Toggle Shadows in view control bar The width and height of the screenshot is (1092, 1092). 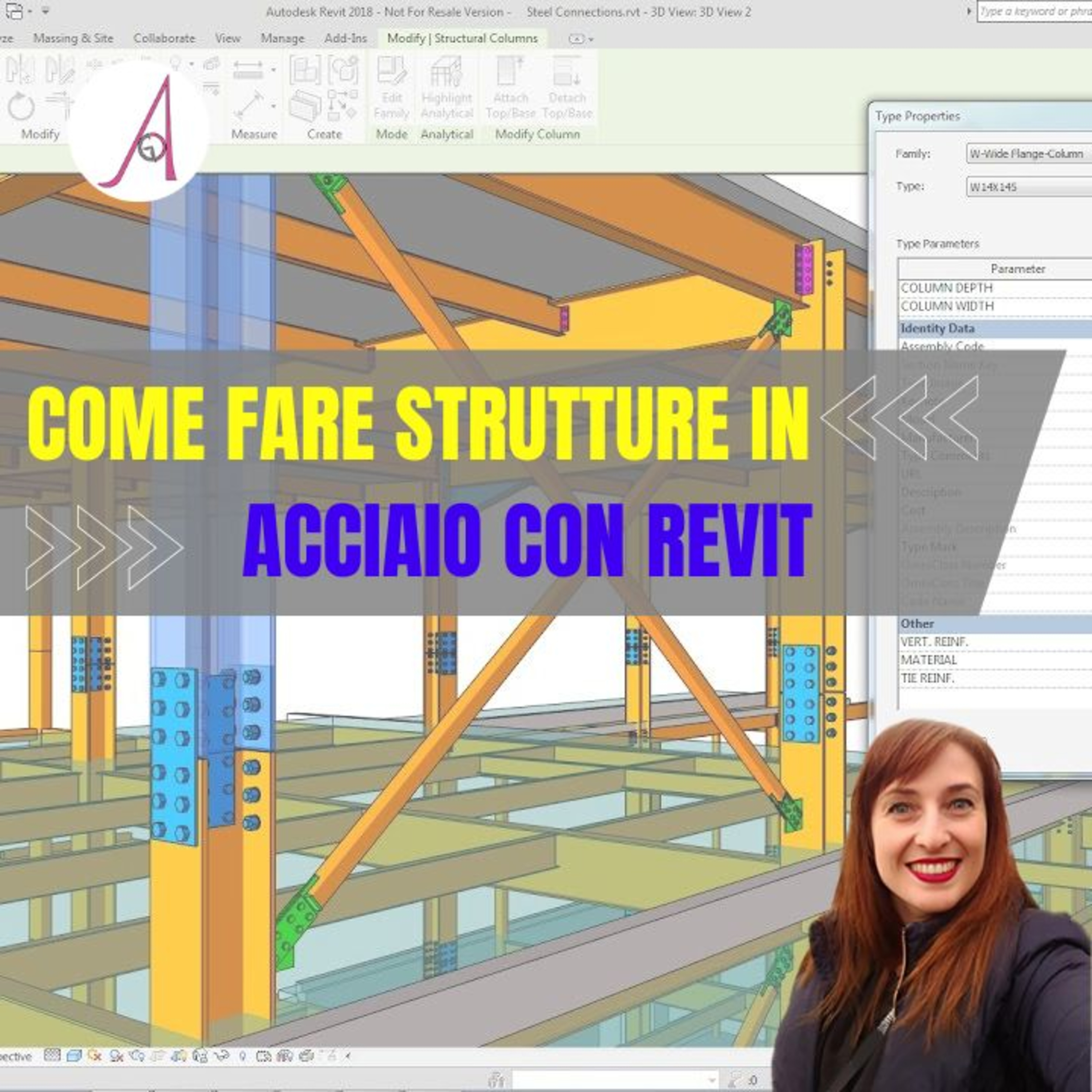(x=116, y=1056)
